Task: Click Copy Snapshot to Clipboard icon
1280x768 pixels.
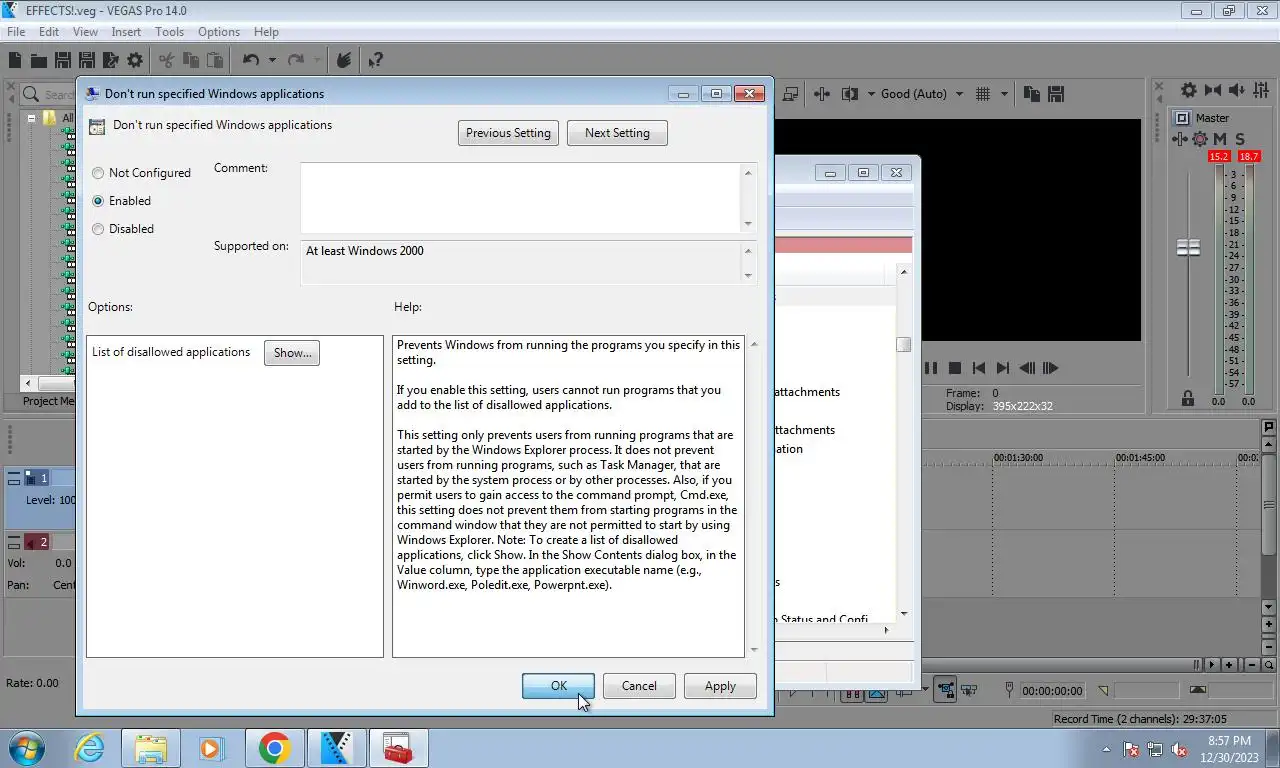Action: coord(1032,94)
